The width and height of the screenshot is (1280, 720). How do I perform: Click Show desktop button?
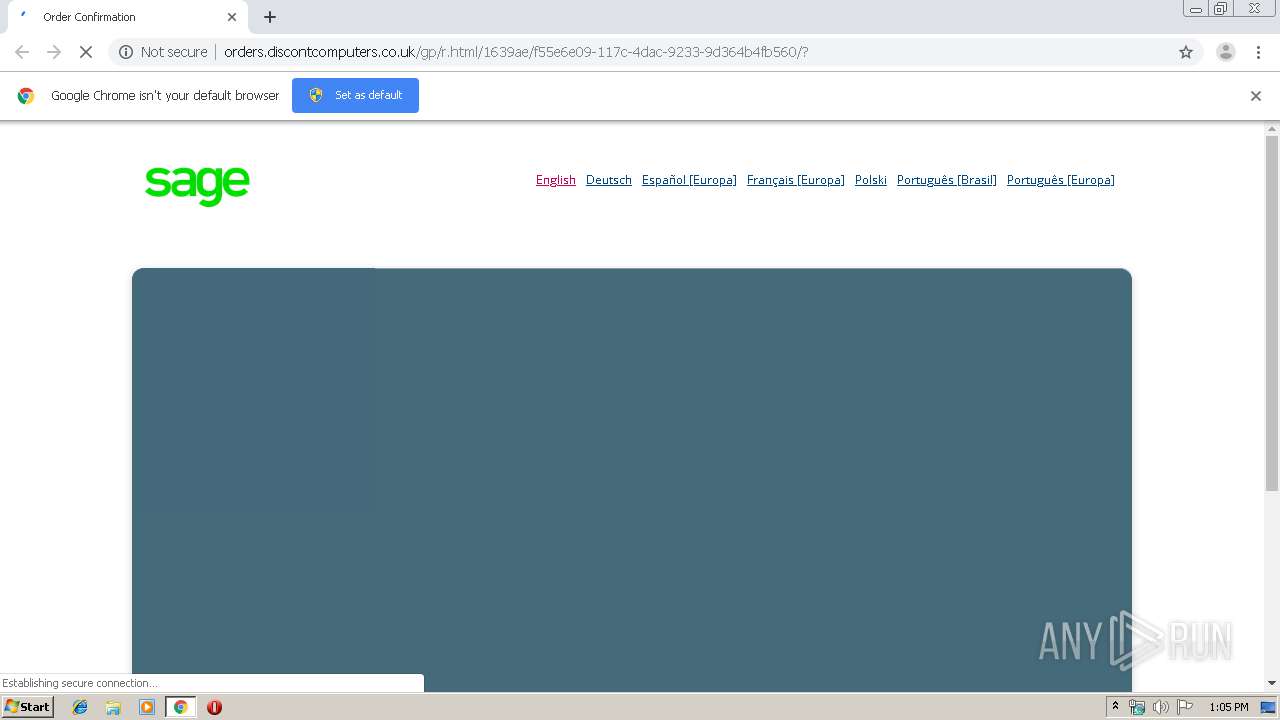point(1269,707)
